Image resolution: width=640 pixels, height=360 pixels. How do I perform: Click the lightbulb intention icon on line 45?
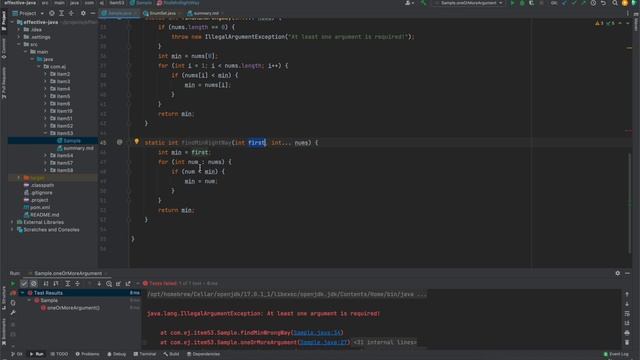[137, 142]
